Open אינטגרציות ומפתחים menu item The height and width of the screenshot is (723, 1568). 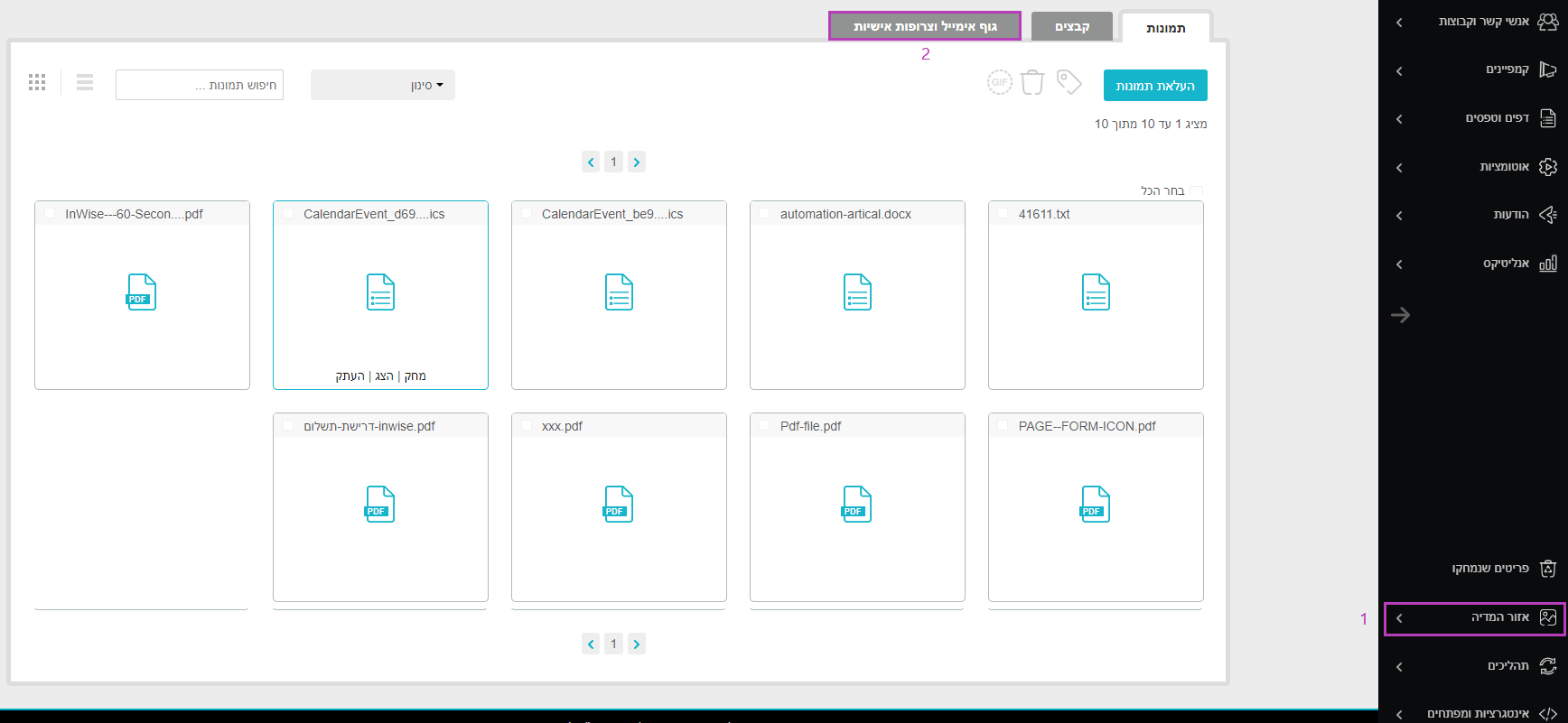[1479, 714]
